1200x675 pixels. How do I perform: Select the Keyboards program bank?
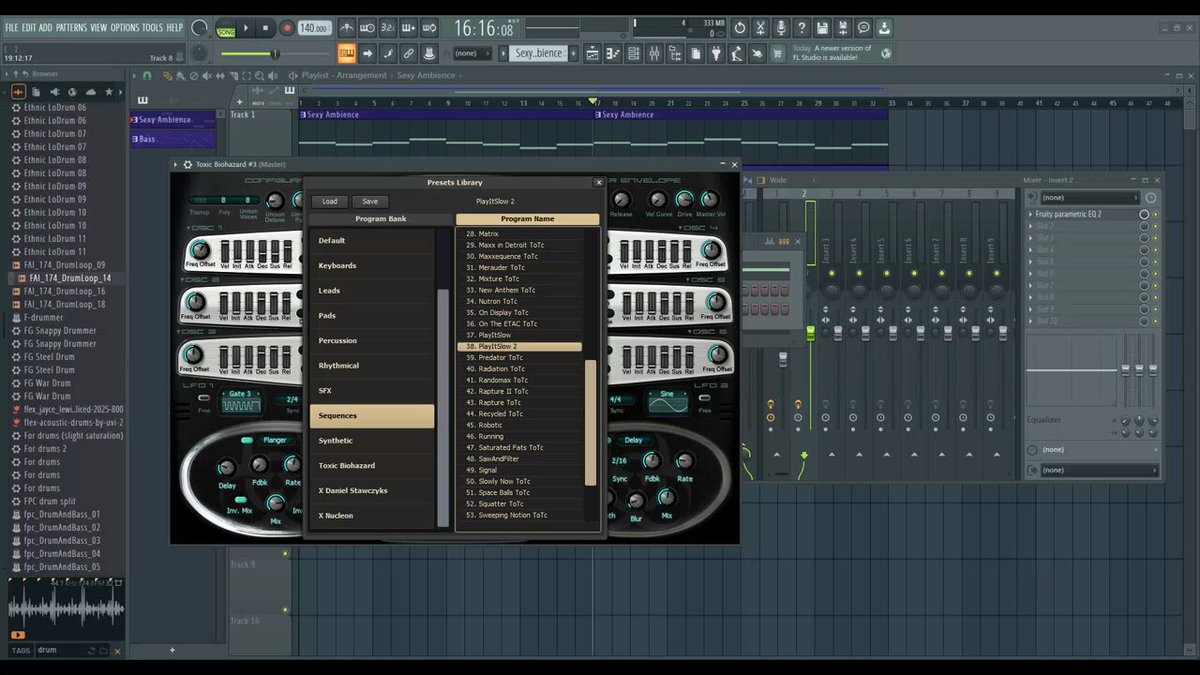371,266
